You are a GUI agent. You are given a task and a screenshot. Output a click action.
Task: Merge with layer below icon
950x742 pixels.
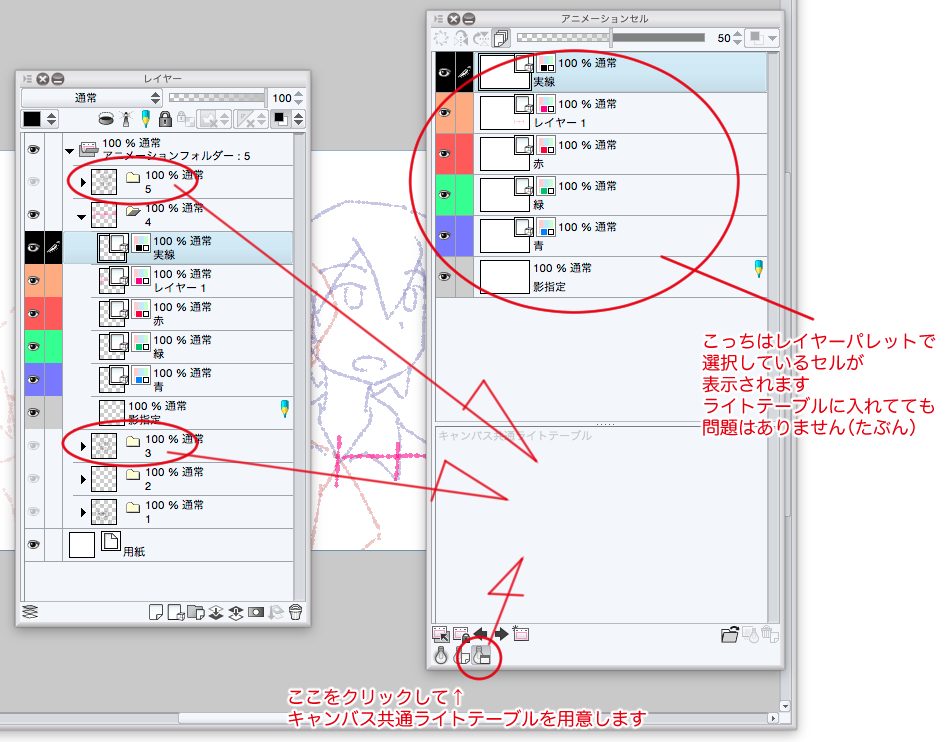[x=236, y=612]
